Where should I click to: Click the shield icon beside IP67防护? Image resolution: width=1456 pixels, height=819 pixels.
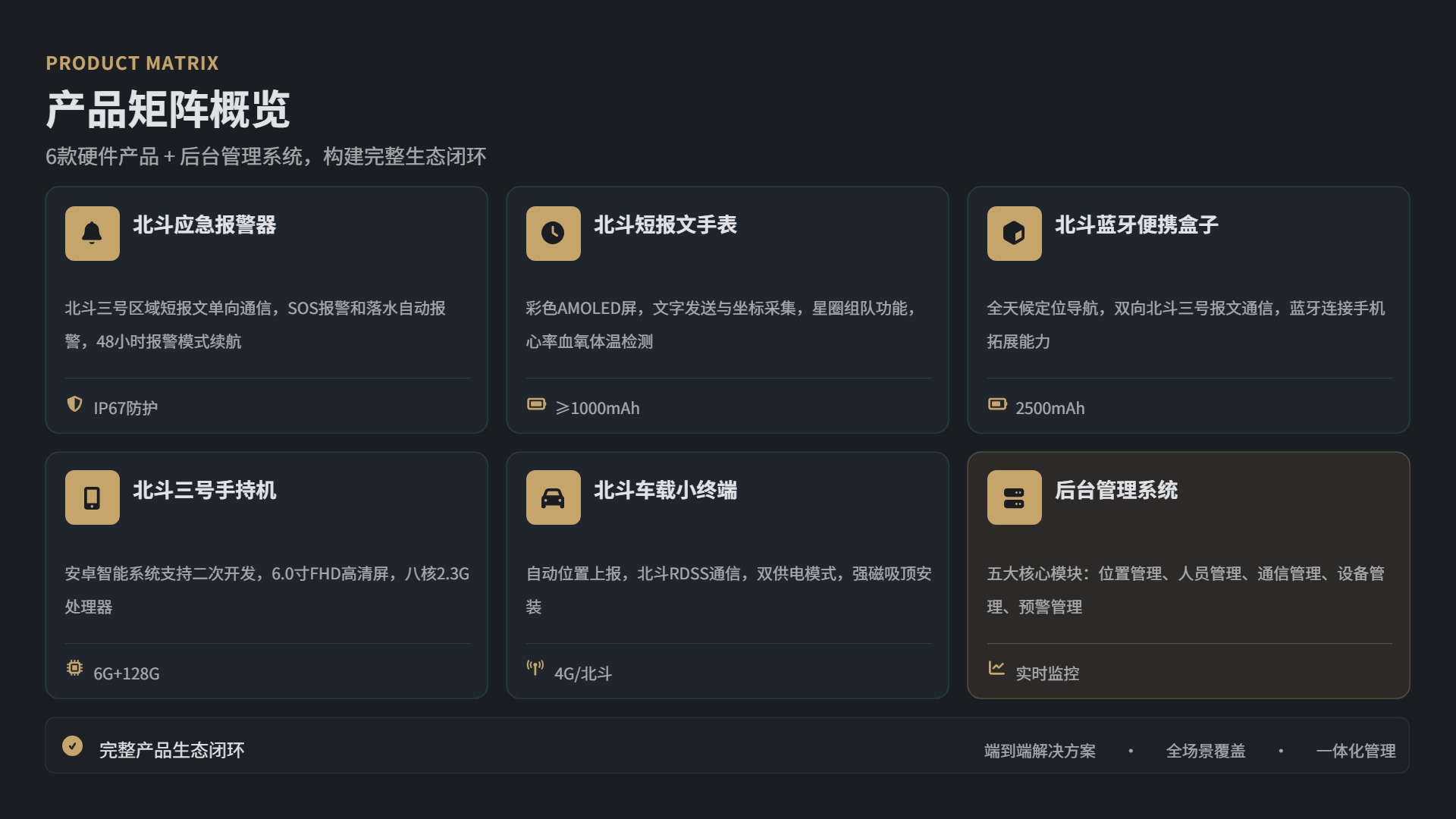coord(74,404)
